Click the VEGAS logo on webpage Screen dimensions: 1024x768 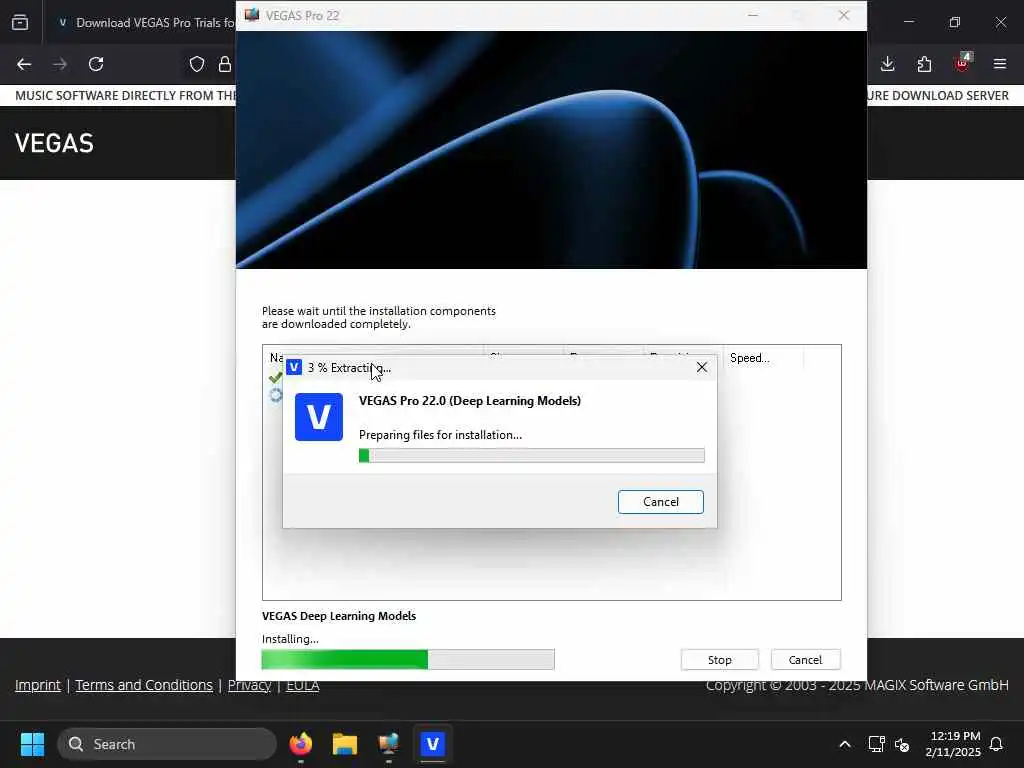coord(54,143)
